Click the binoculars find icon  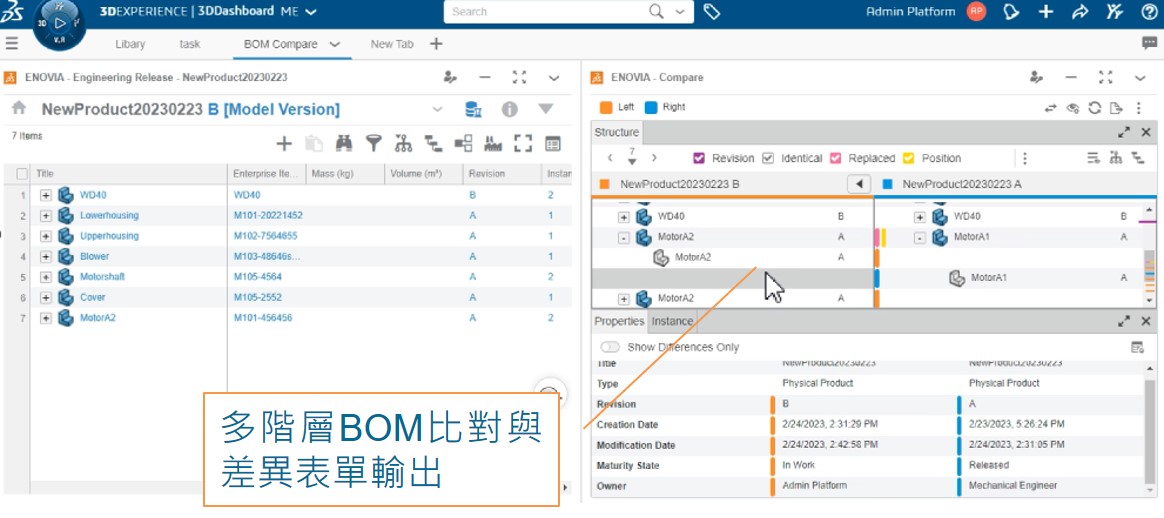click(344, 143)
